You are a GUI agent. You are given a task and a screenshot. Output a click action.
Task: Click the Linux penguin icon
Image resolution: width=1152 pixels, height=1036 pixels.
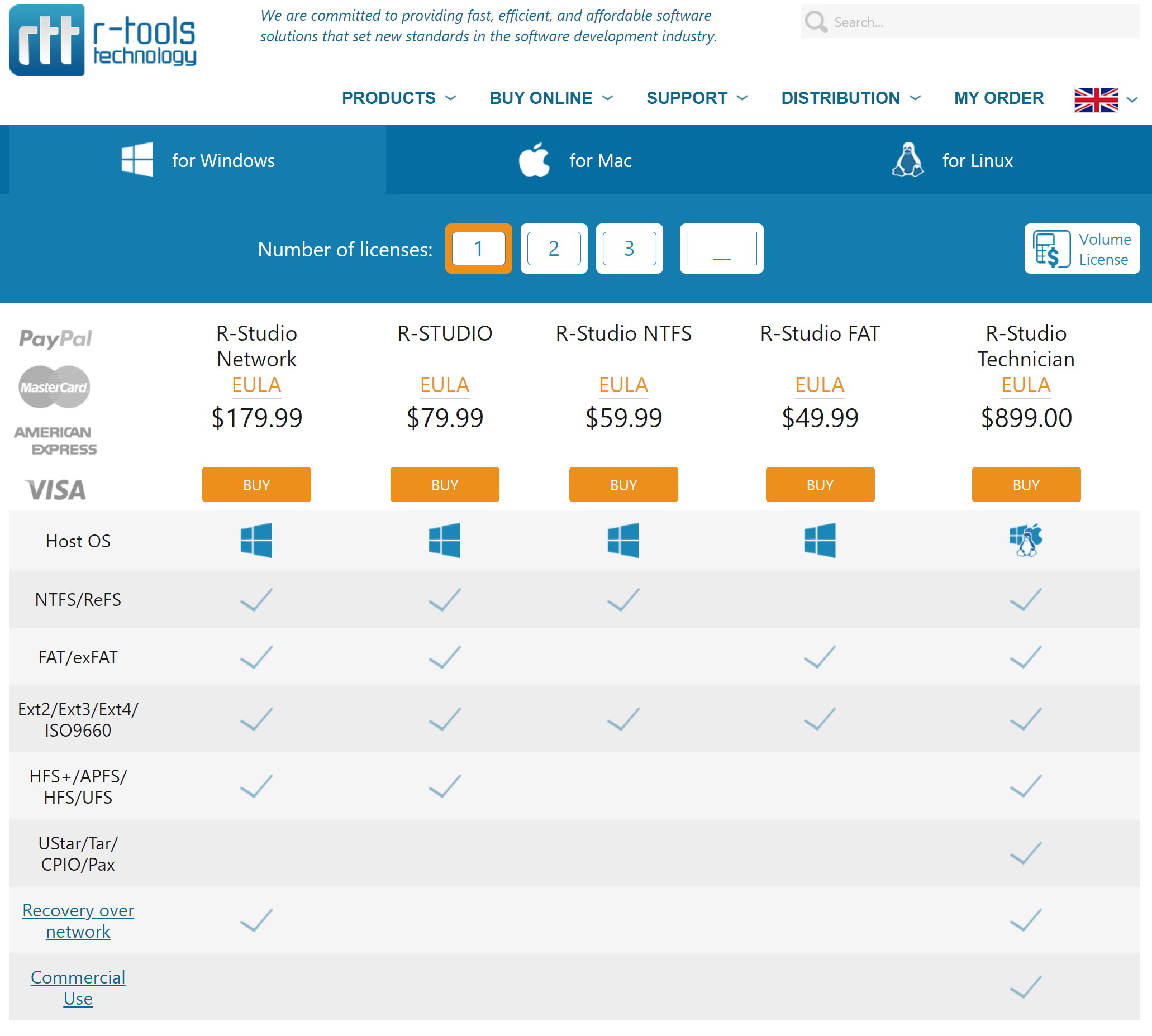907,160
